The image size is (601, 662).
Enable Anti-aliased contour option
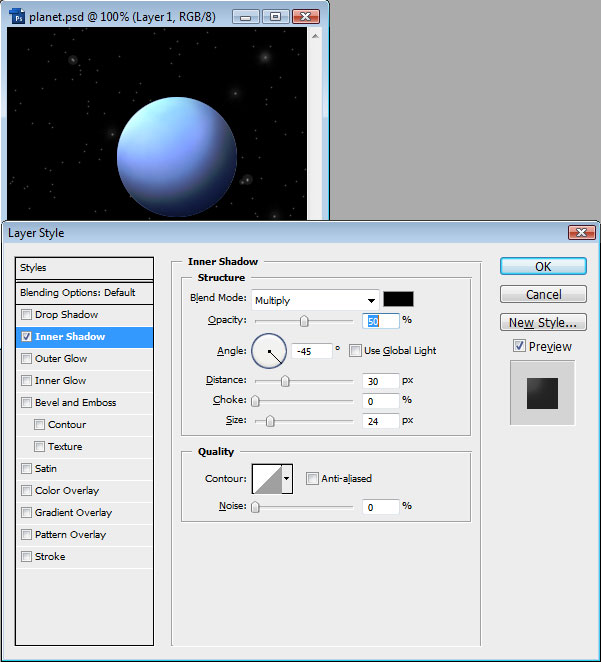(x=312, y=478)
